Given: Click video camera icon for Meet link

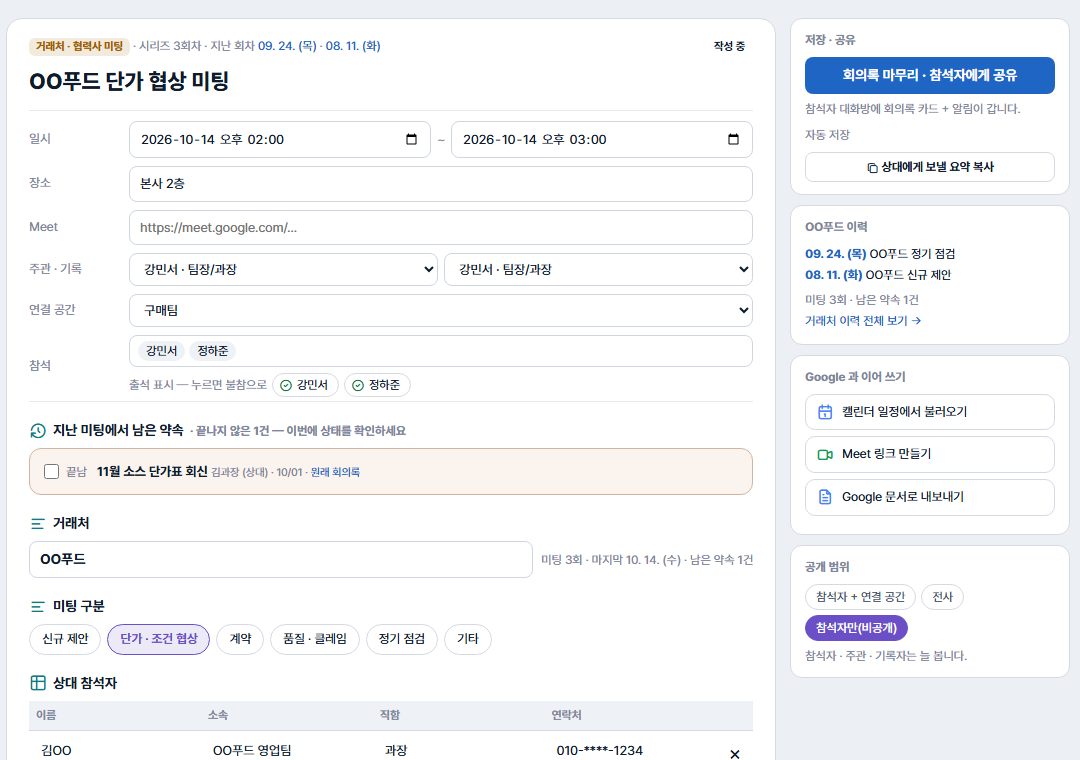Looking at the screenshot, I should click(x=824, y=455).
